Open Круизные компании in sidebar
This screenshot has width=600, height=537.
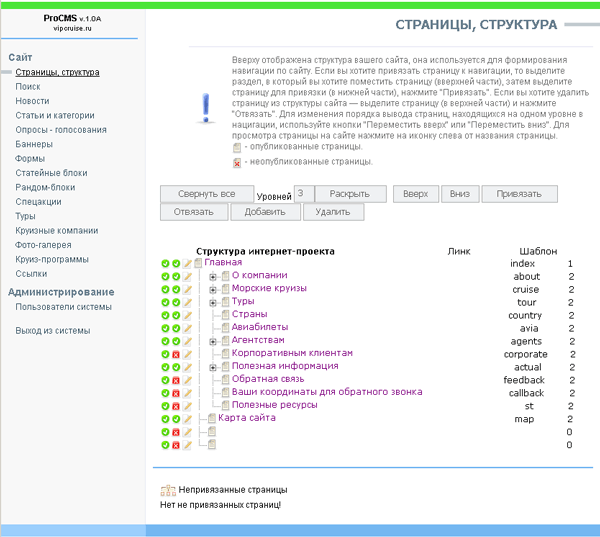click(x=57, y=230)
